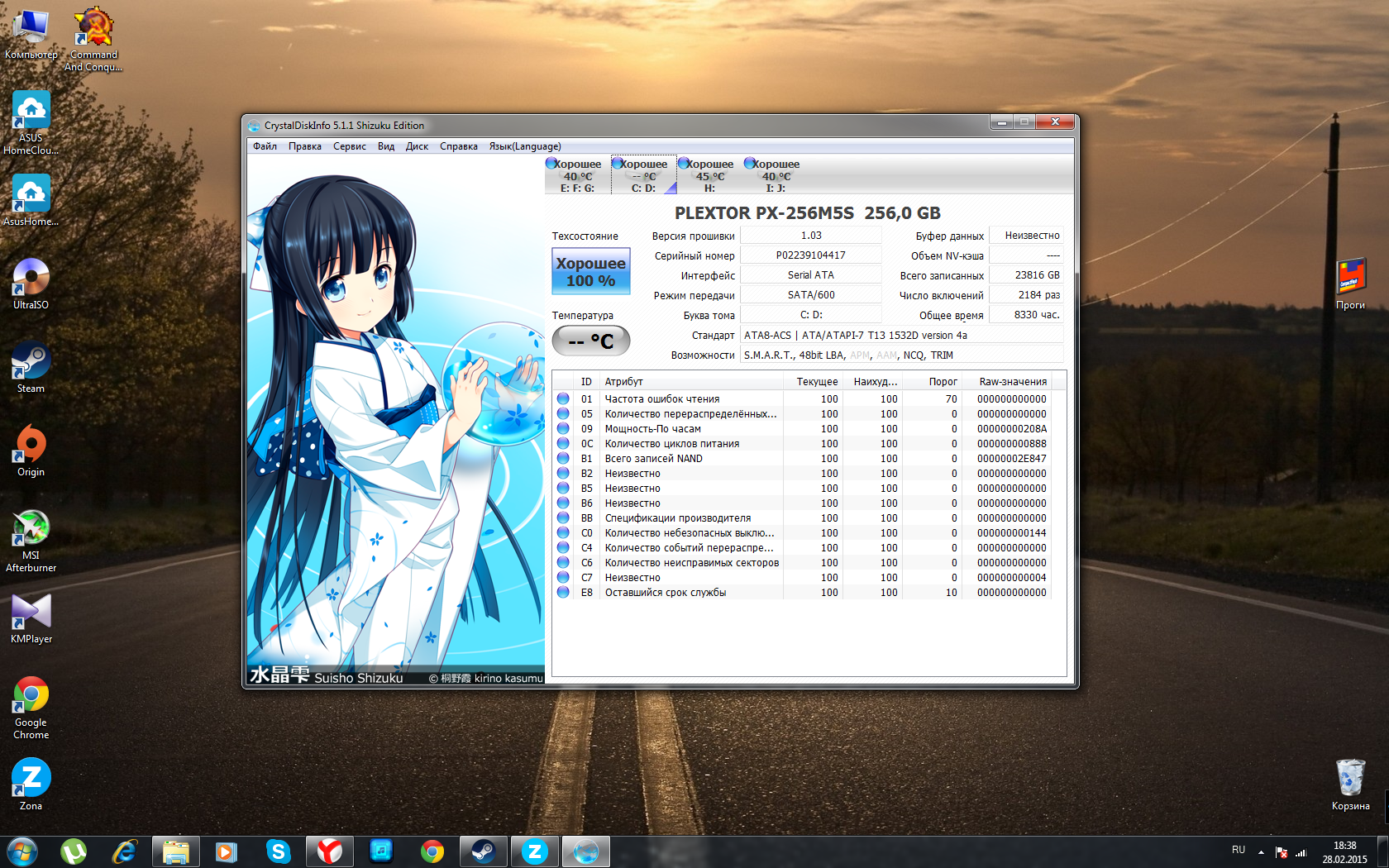Screen dimensions: 1389x868
Task: Click the RU language indicator
Action: [x=1239, y=850]
